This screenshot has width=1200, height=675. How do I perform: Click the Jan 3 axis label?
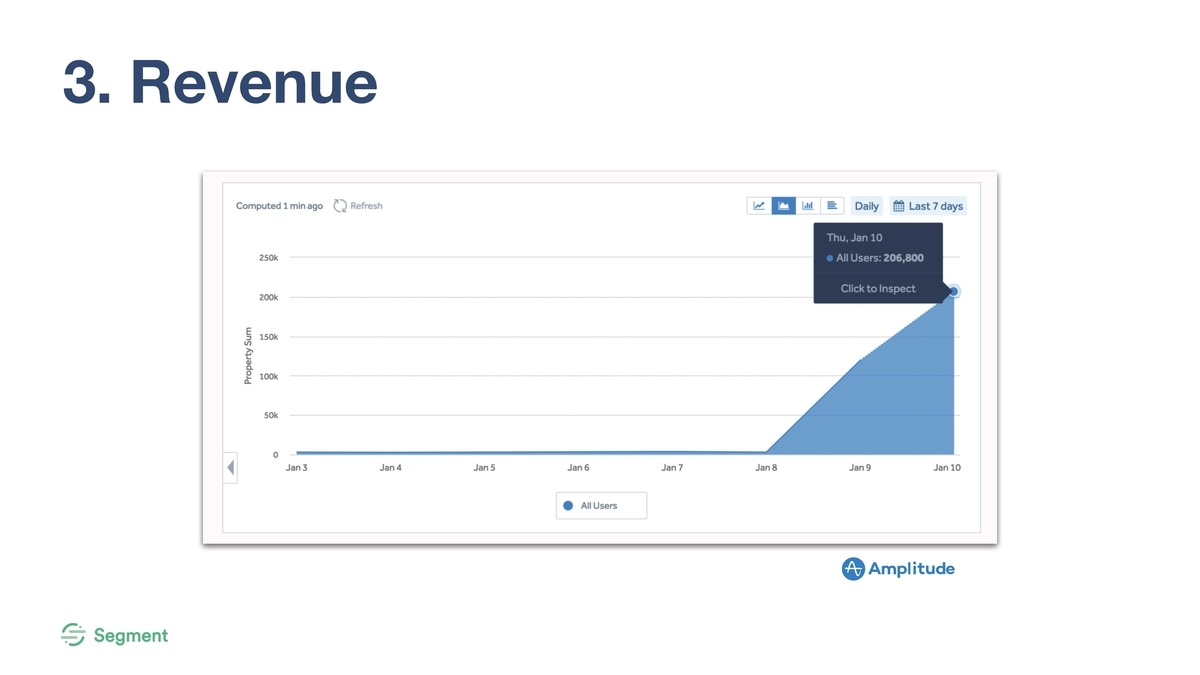coord(297,468)
